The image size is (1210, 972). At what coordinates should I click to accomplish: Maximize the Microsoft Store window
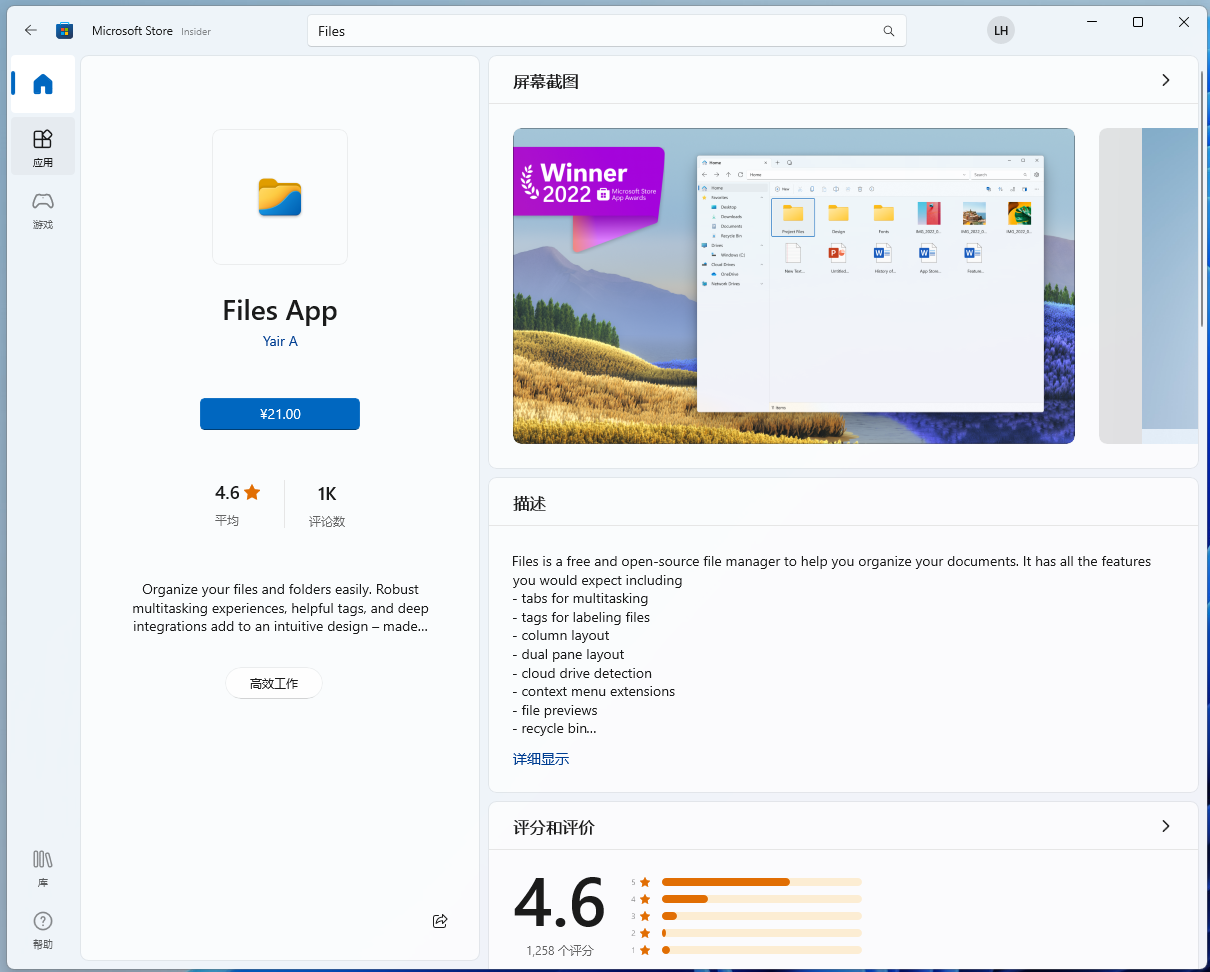click(x=1138, y=22)
